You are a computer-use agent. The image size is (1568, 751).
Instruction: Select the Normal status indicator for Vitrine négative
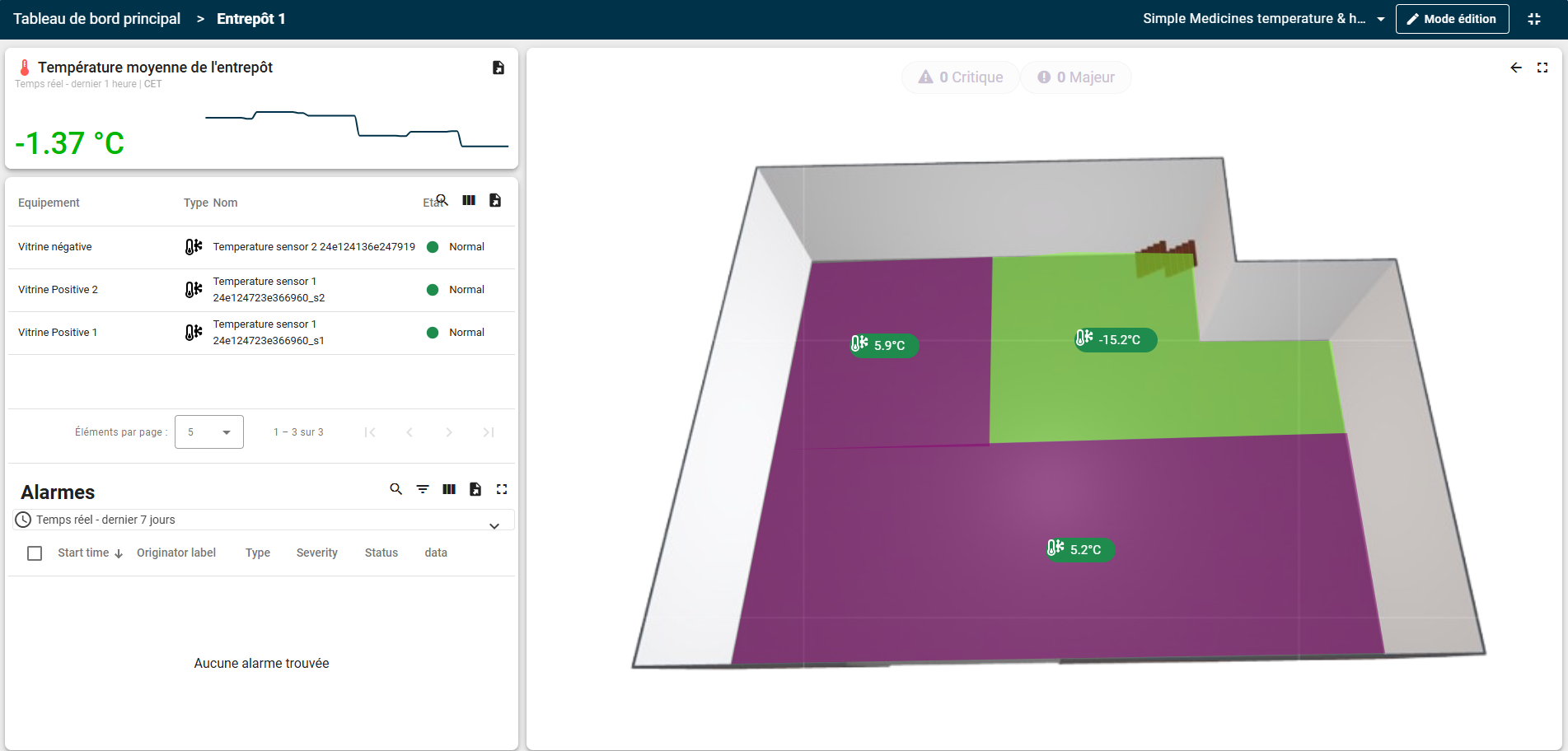pos(433,246)
